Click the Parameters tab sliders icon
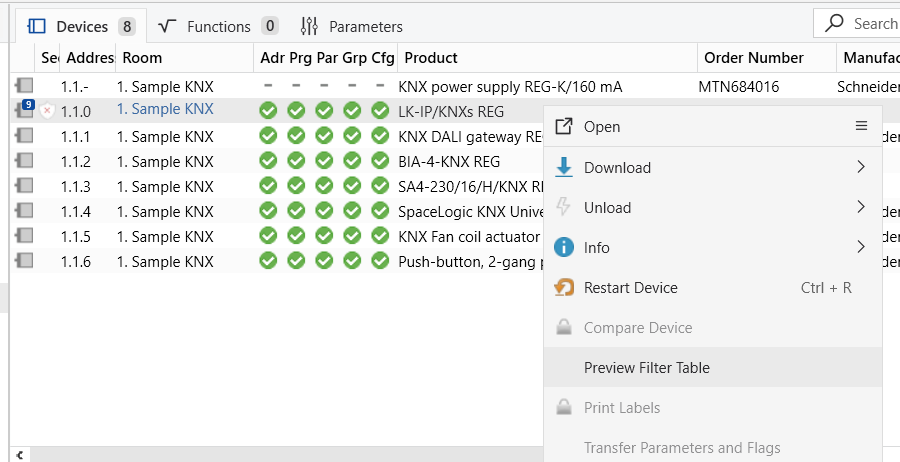Viewport: 900px width, 462px height. click(310, 26)
